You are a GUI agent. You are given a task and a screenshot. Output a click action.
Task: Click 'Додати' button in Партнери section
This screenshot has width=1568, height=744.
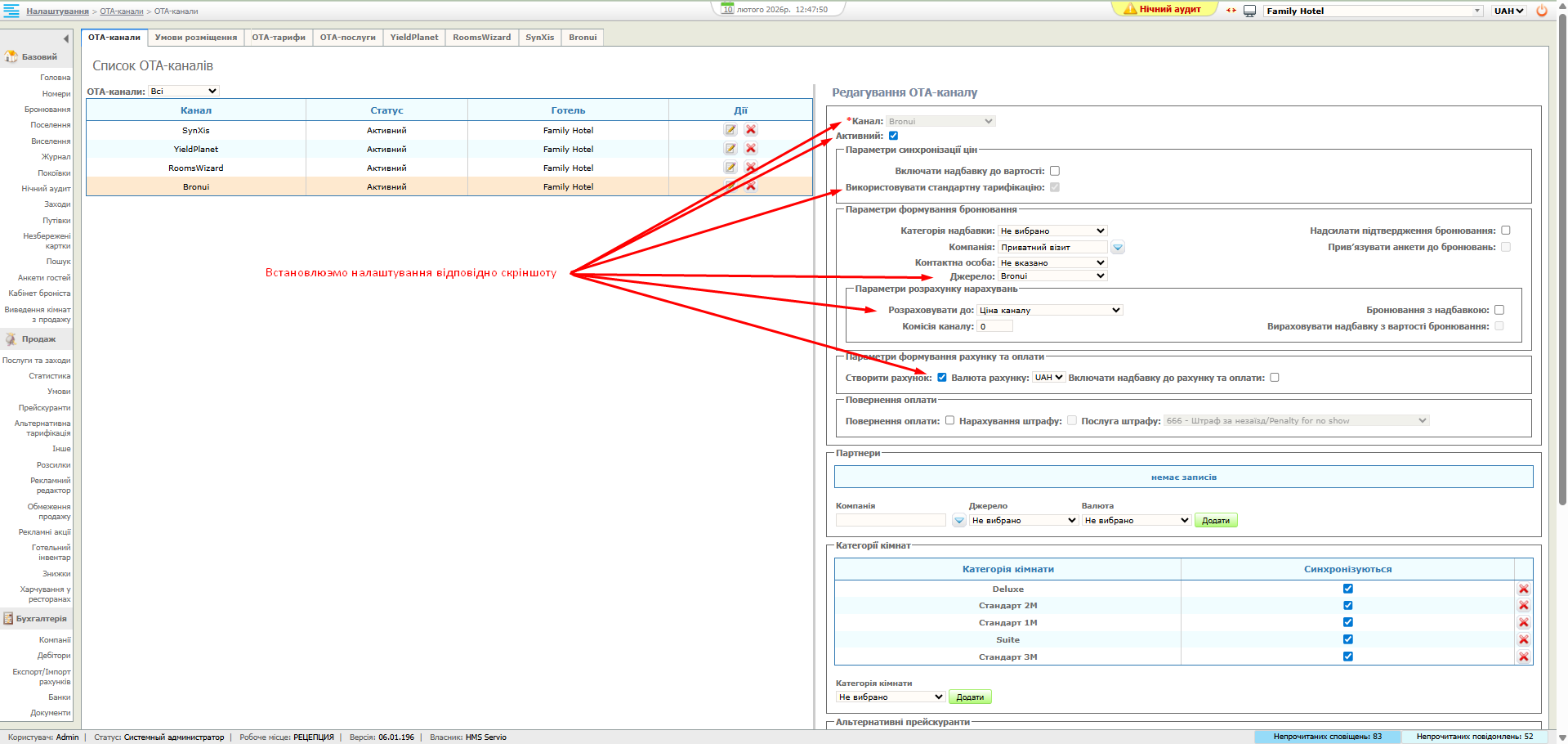pos(1215,521)
